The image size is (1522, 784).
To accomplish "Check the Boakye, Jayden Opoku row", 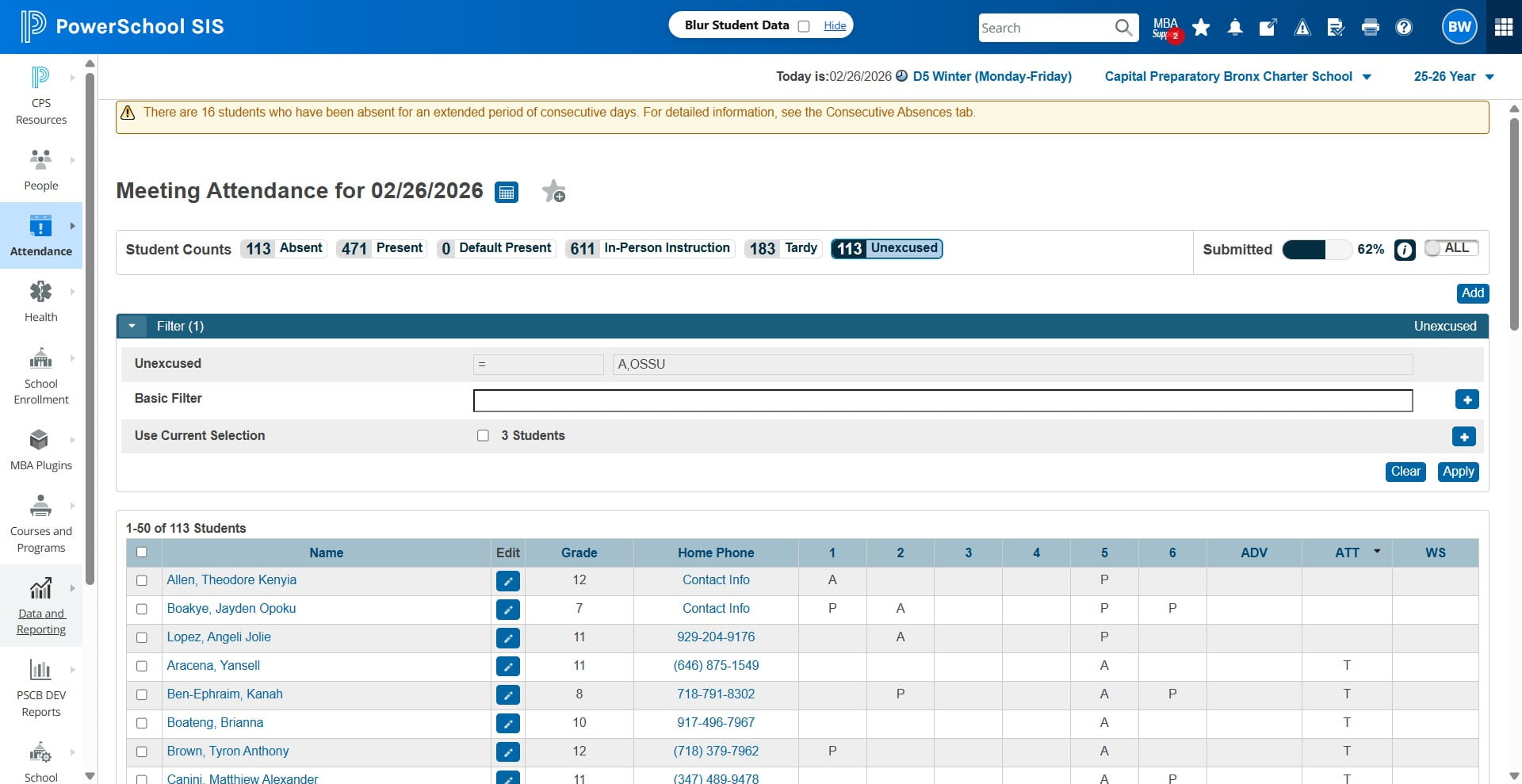I will (142, 609).
